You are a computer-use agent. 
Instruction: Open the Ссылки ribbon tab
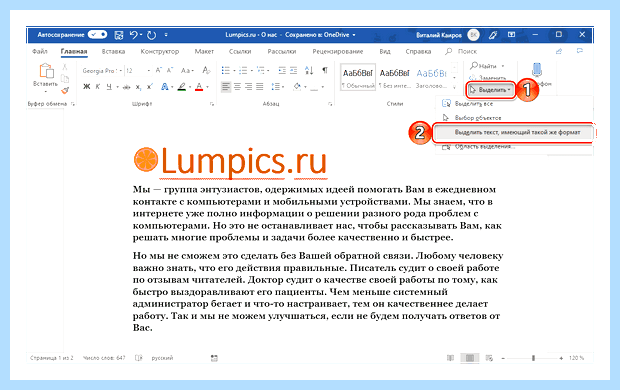click(x=240, y=51)
